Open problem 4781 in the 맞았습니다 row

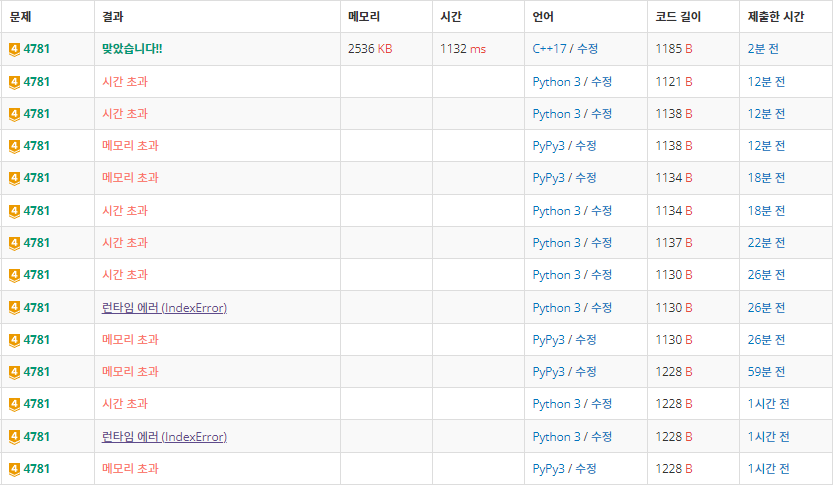coord(36,49)
